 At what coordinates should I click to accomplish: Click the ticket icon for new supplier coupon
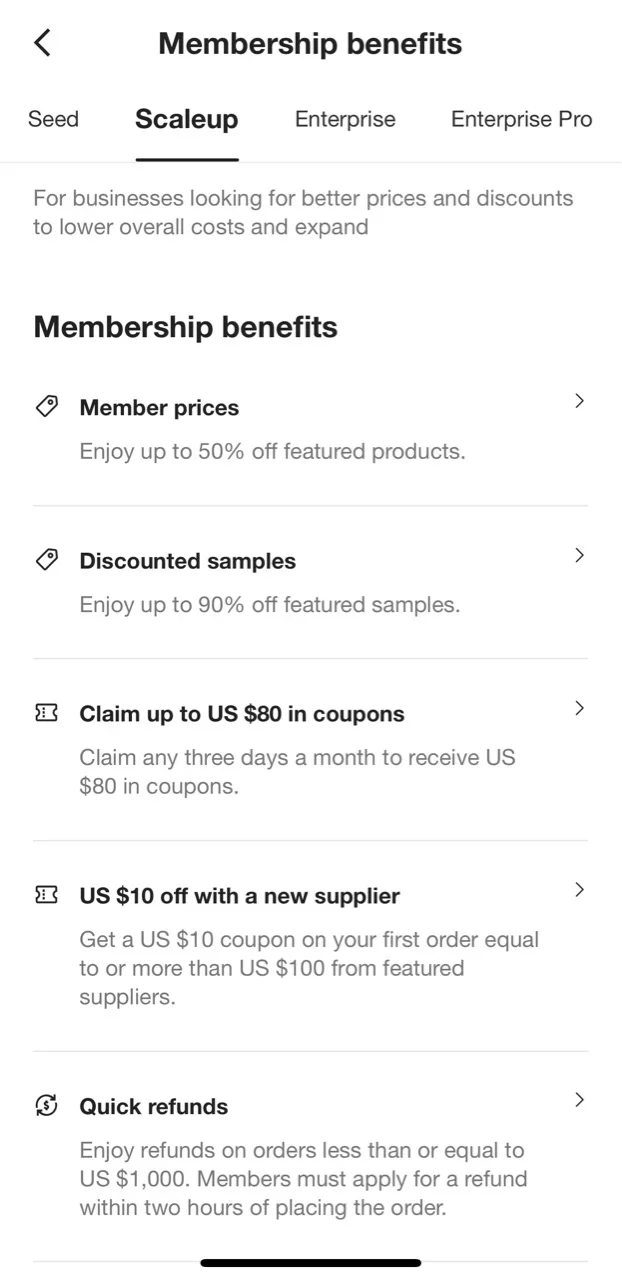point(46,895)
